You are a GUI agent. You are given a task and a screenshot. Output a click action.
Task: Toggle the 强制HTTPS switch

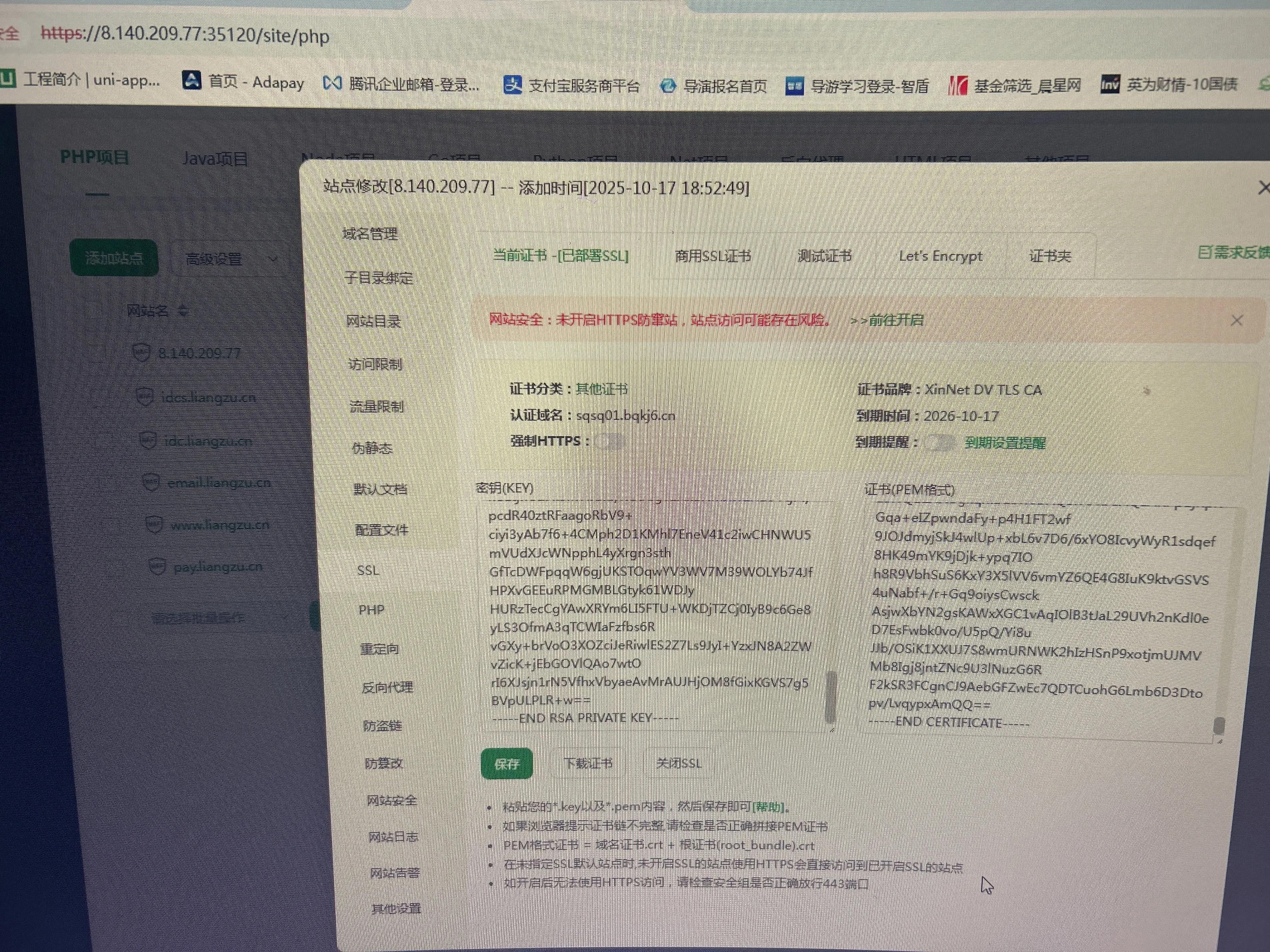(610, 441)
